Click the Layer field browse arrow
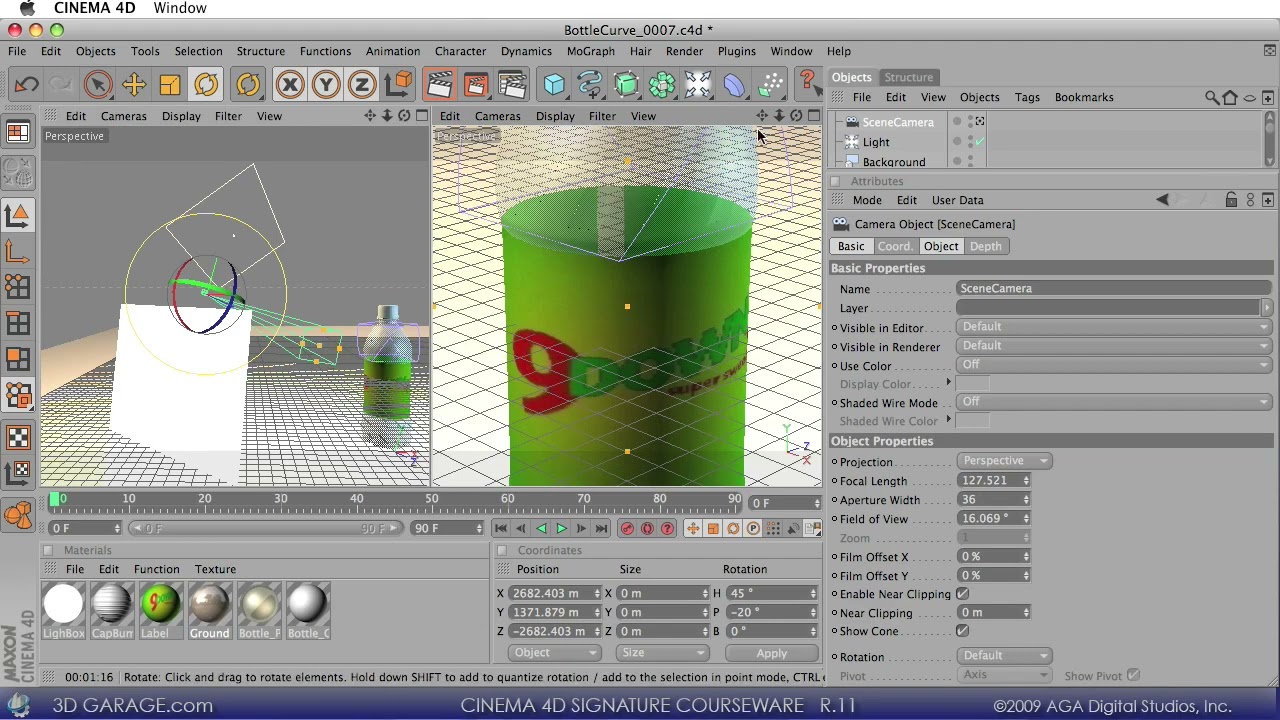Screen dimensions: 1280x720 (x=1267, y=308)
